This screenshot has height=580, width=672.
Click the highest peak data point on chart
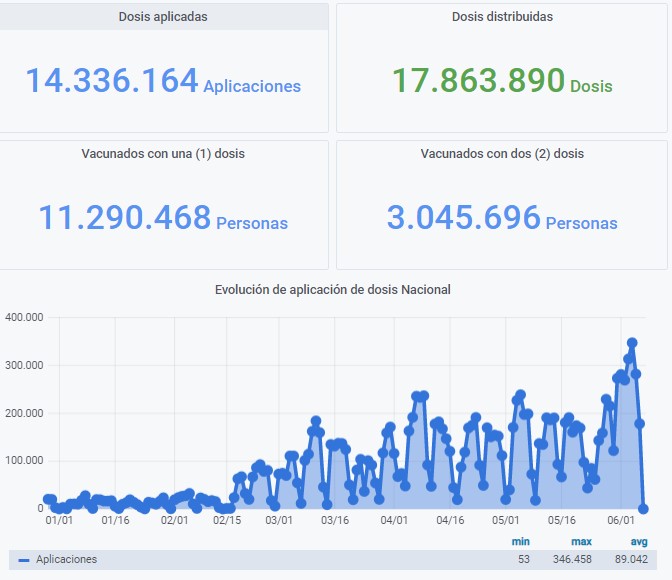pyautogui.click(x=632, y=343)
